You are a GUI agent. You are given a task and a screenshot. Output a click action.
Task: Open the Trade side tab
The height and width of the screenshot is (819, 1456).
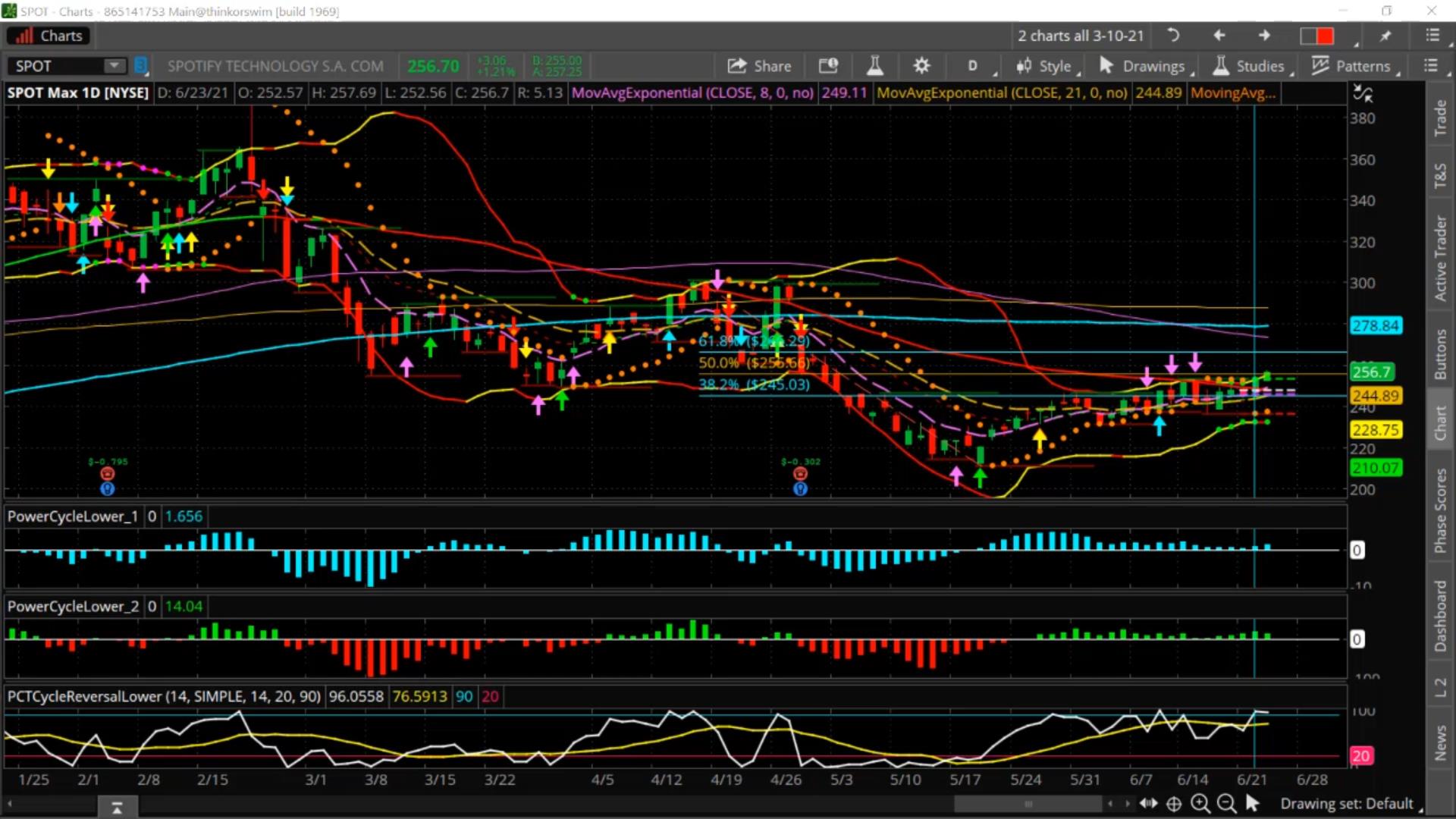tap(1440, 118)
